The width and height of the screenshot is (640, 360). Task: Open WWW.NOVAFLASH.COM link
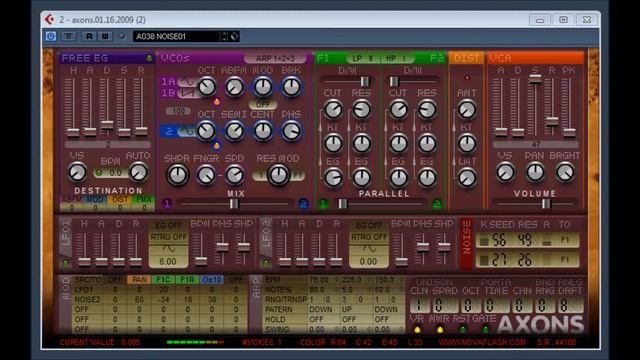tap(482, 342)
